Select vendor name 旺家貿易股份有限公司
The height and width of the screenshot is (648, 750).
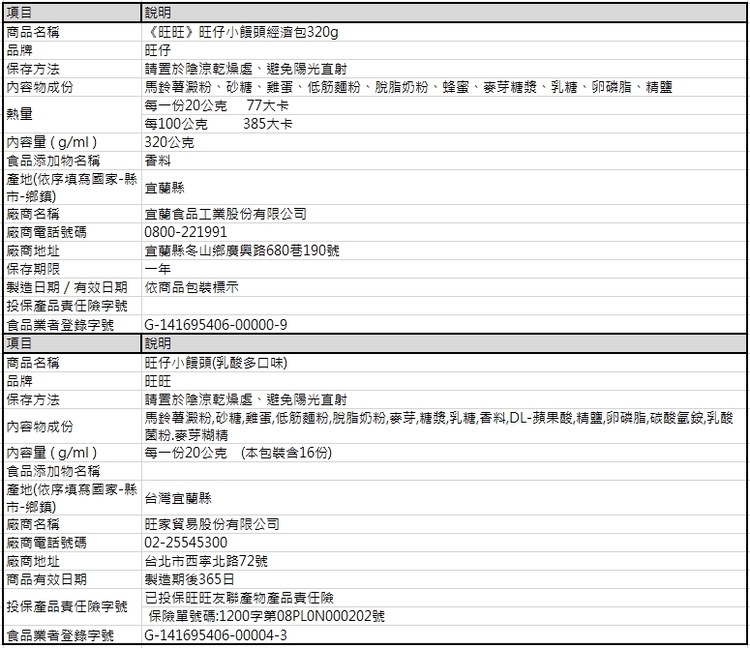click(212, 524)
